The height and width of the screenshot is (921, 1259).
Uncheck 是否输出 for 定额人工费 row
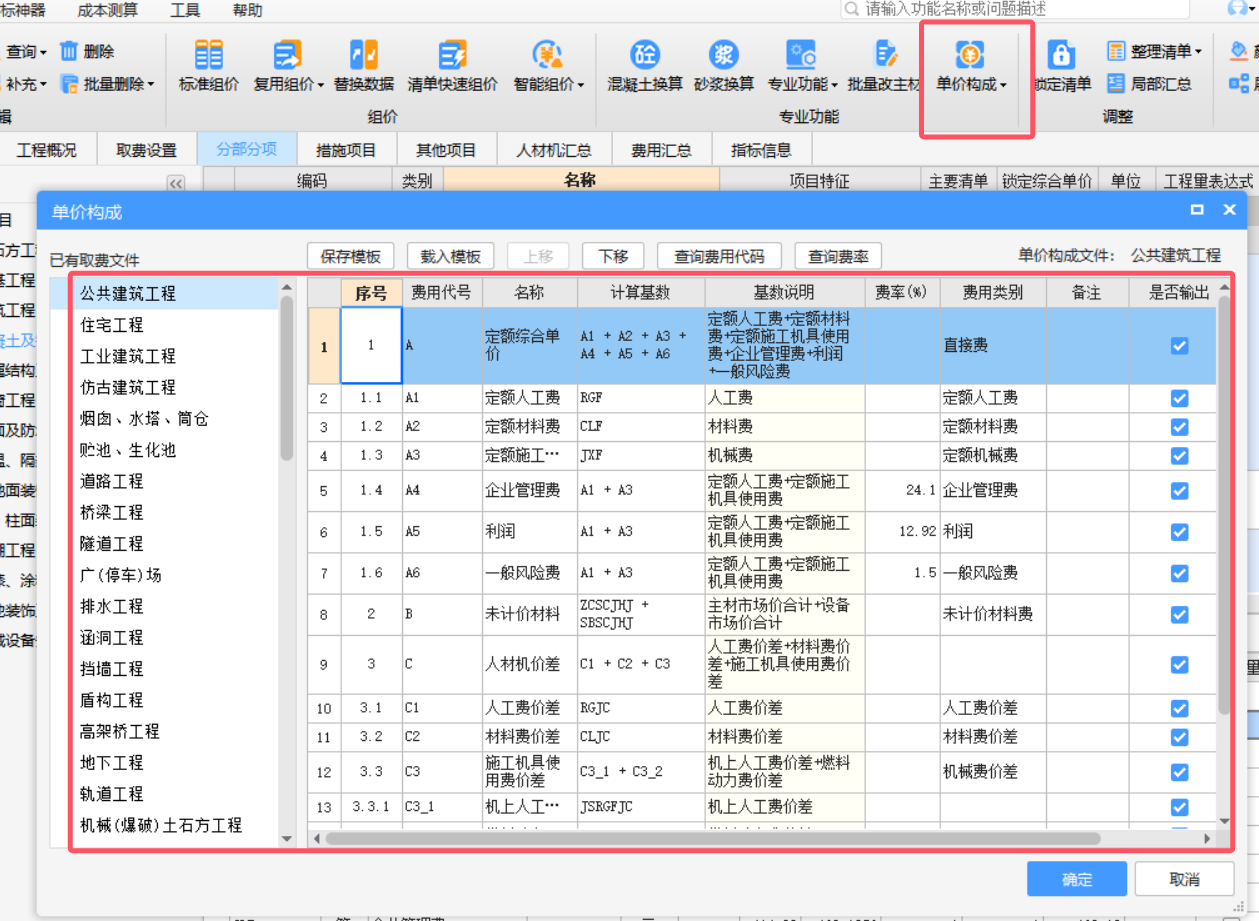[1179, 398]
